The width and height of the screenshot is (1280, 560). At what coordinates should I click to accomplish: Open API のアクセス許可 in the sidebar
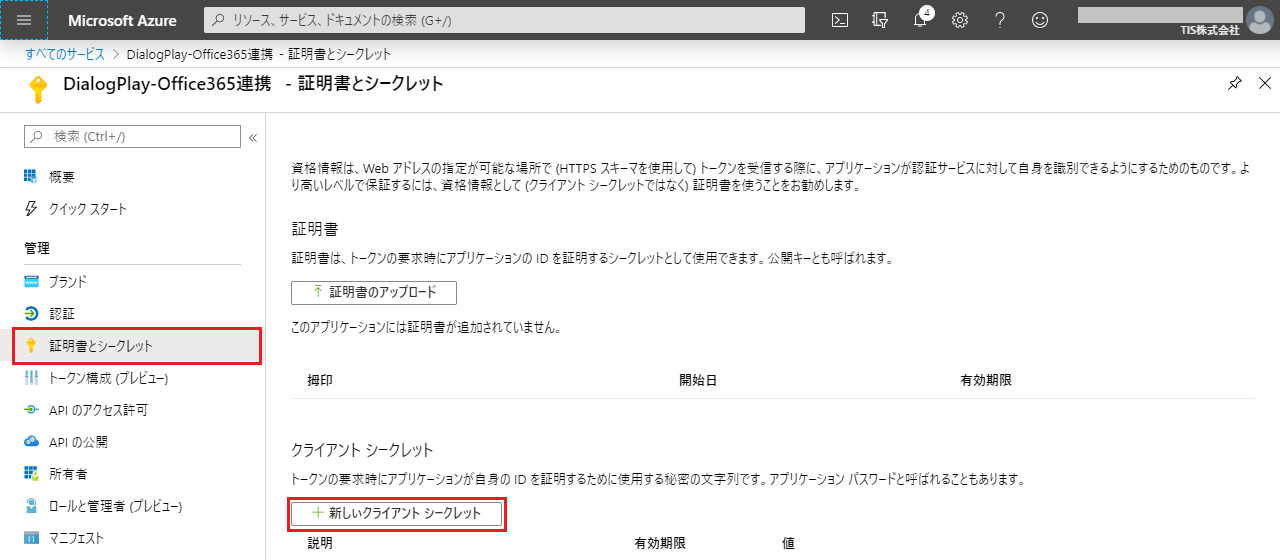point(99,410)
